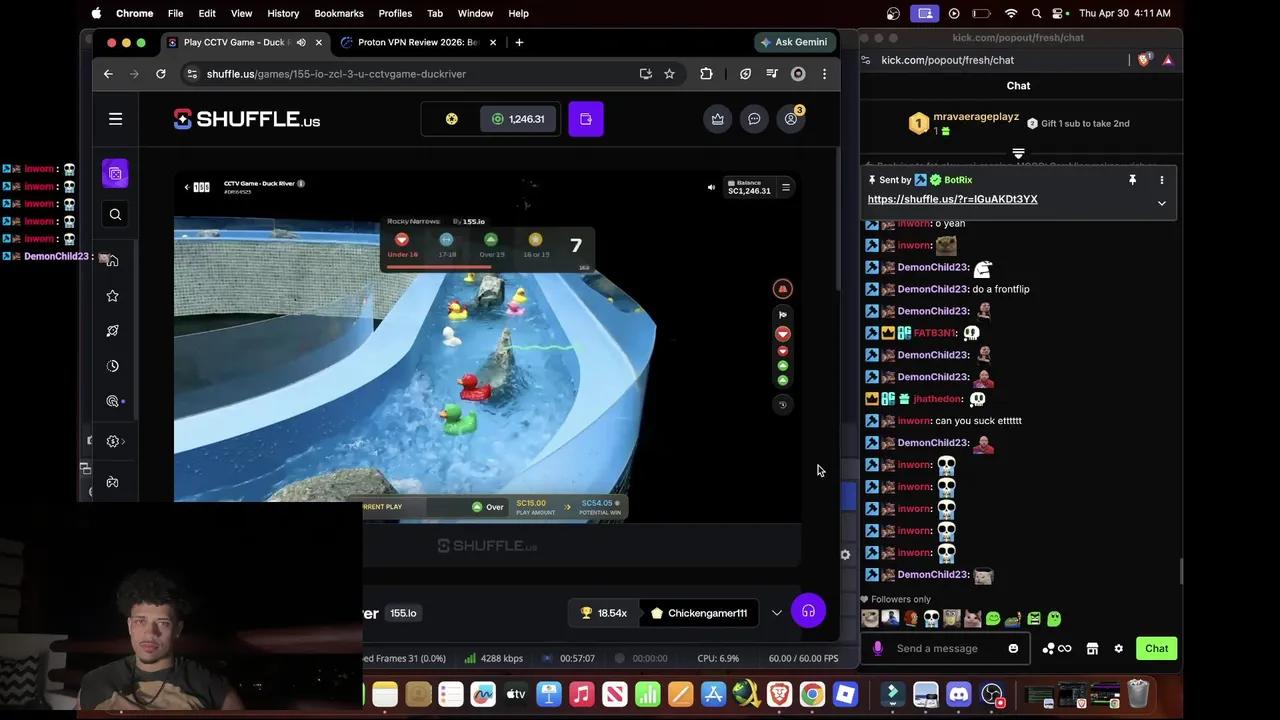Screen dimensions: 1280x720
Task: Click the Ask Gemini button
Action: (x=794, y=42)
